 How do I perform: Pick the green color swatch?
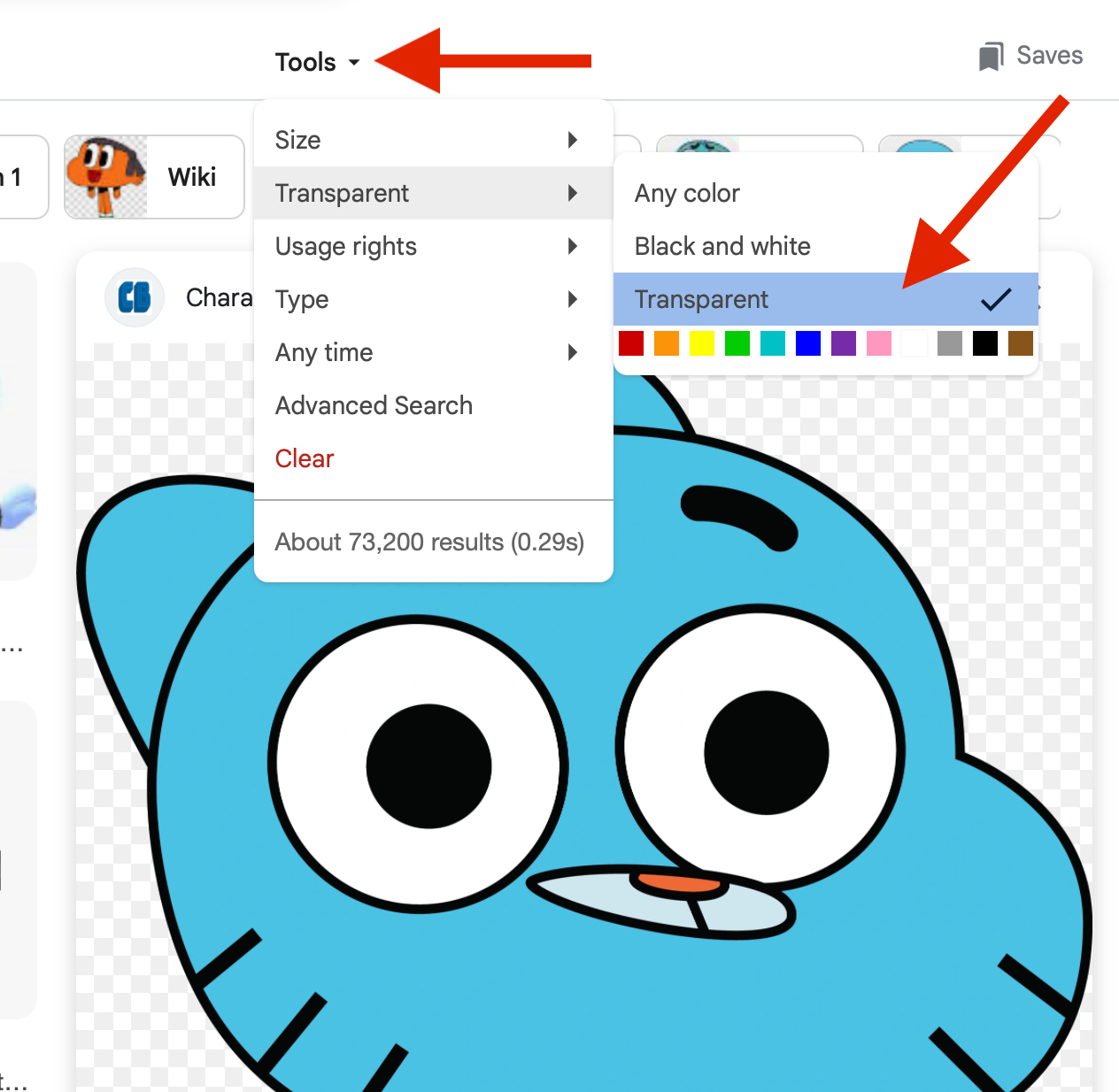(x=737, y=343)
